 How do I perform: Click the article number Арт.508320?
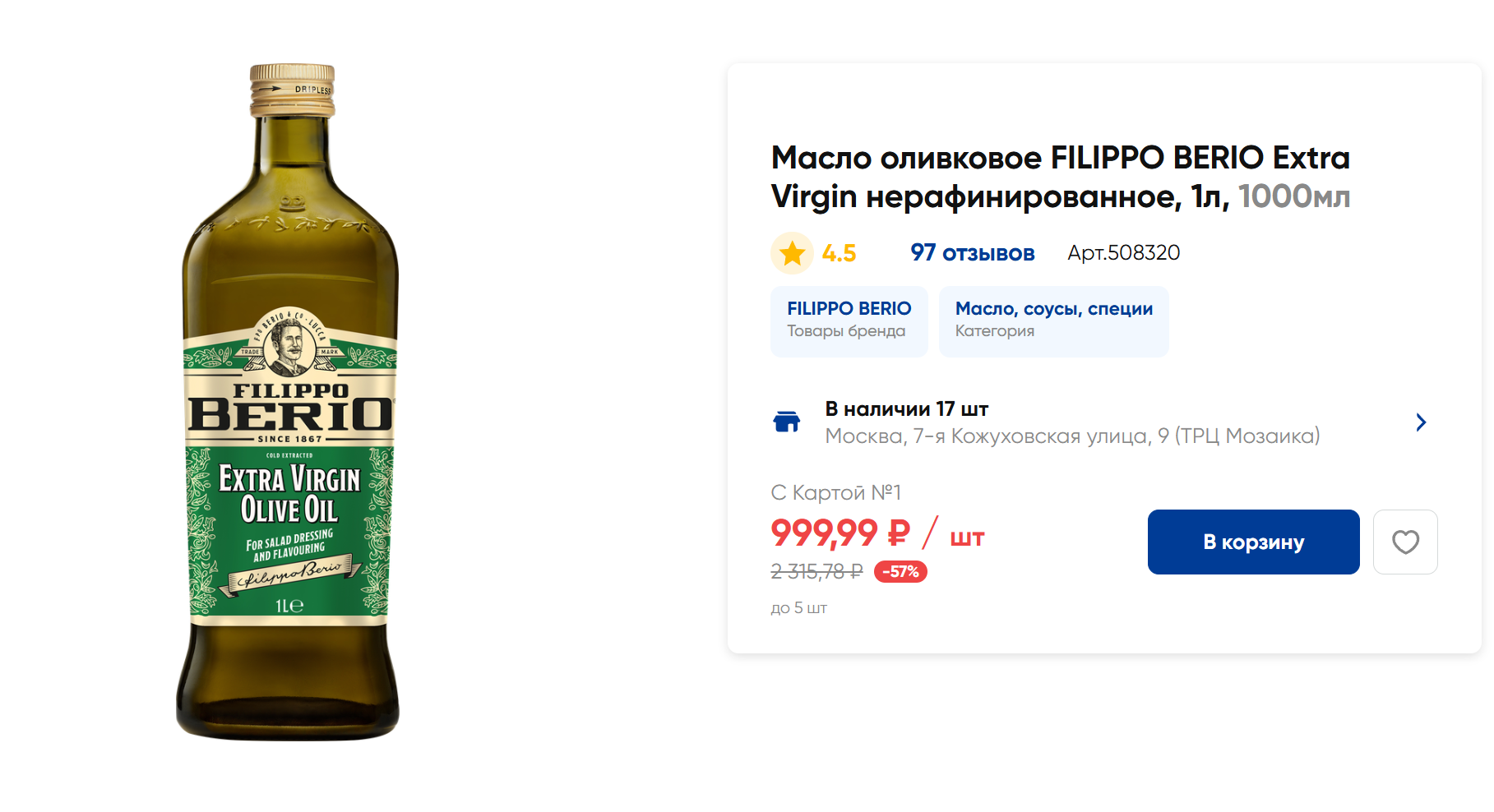coord(1123,253)
